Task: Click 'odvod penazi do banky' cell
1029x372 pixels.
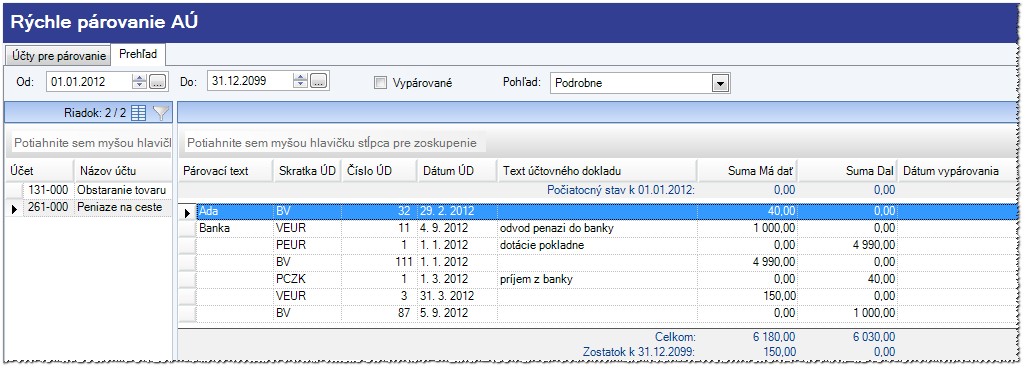Action: click(597, 228)
